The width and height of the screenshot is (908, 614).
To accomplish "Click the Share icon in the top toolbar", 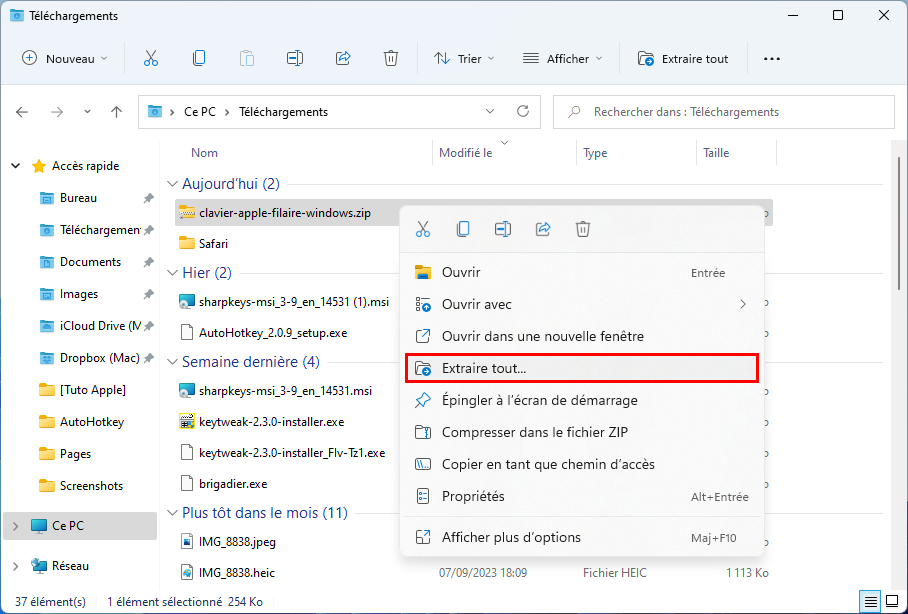I will point(343,59).
